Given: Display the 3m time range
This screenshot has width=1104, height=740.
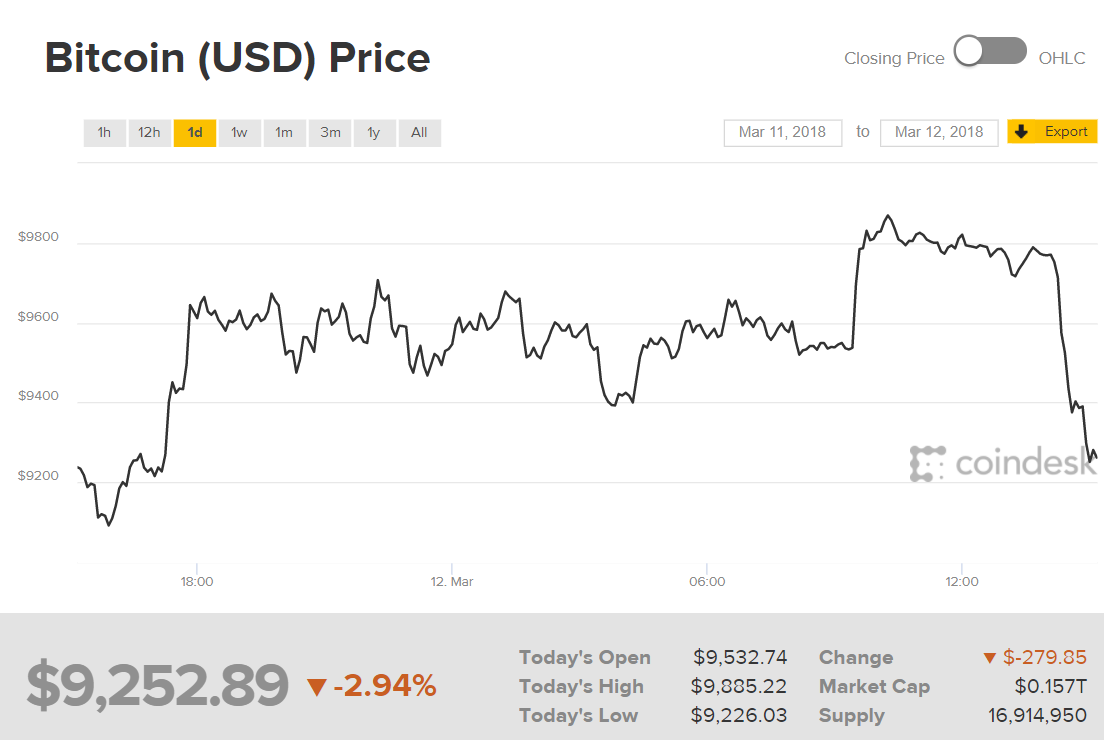Looking at the screenshot, I should point(330,133).
